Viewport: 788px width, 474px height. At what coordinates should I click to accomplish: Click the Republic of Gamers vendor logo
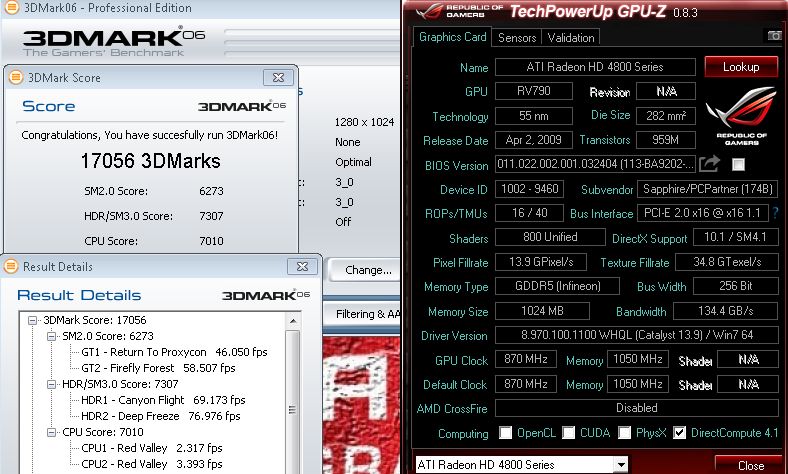click(x=741, y=116)
